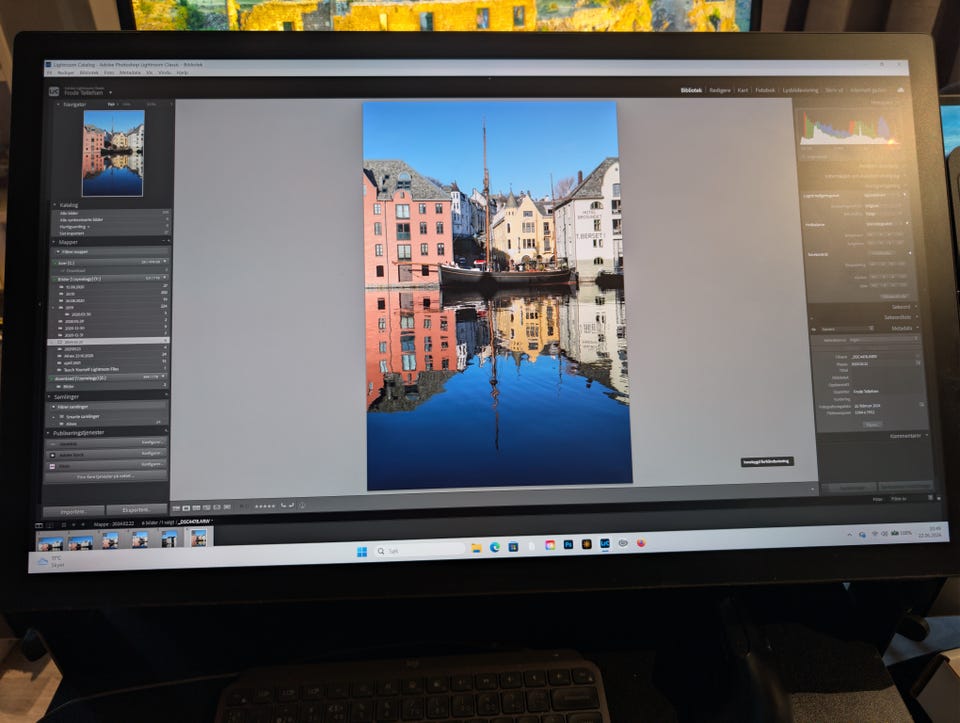This screenshot has width=960, height=723.
Task: Collapse the Katalog panel
Action: click(54, 204)
